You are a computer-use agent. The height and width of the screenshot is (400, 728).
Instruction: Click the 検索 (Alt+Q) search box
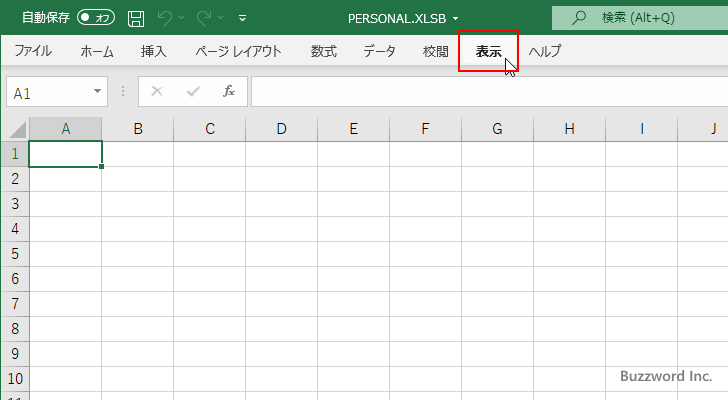(640, 18)
